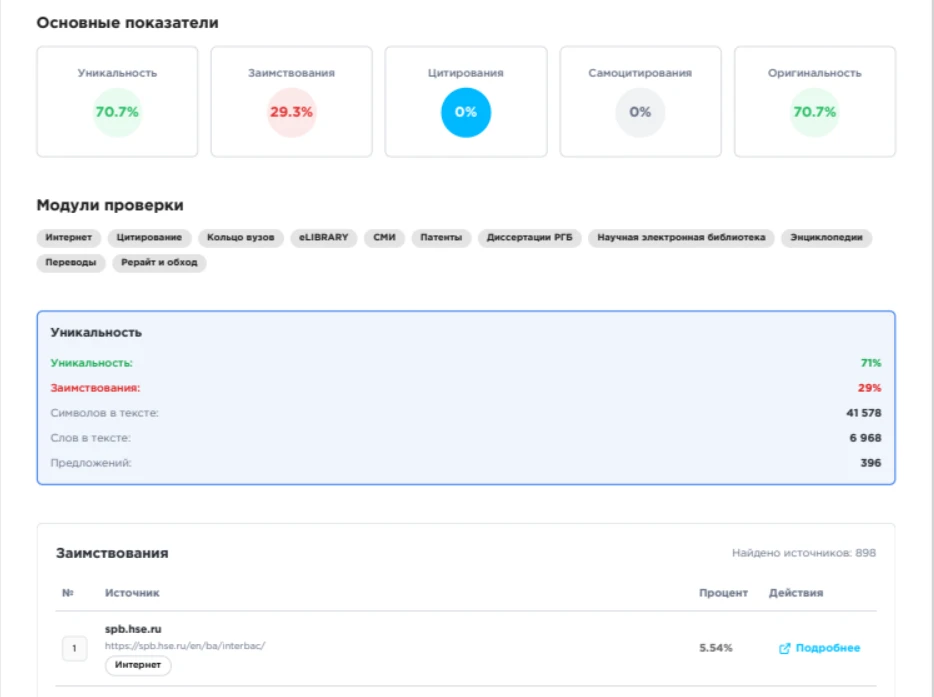934x697 pixels.
Task: Select the Кольцо вузов module chip
Action: [241, 238]
